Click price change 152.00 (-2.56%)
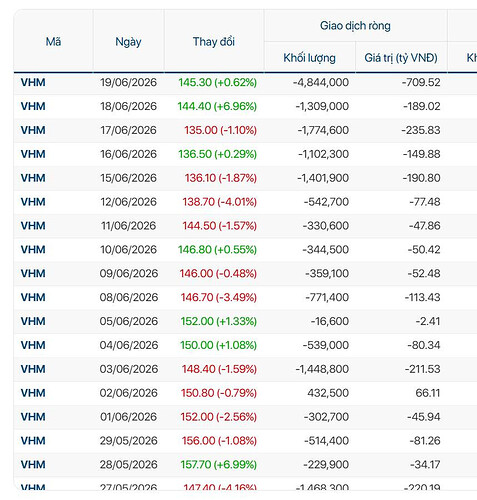The height and width of the screenshot is (500, 477). point(219,417)
